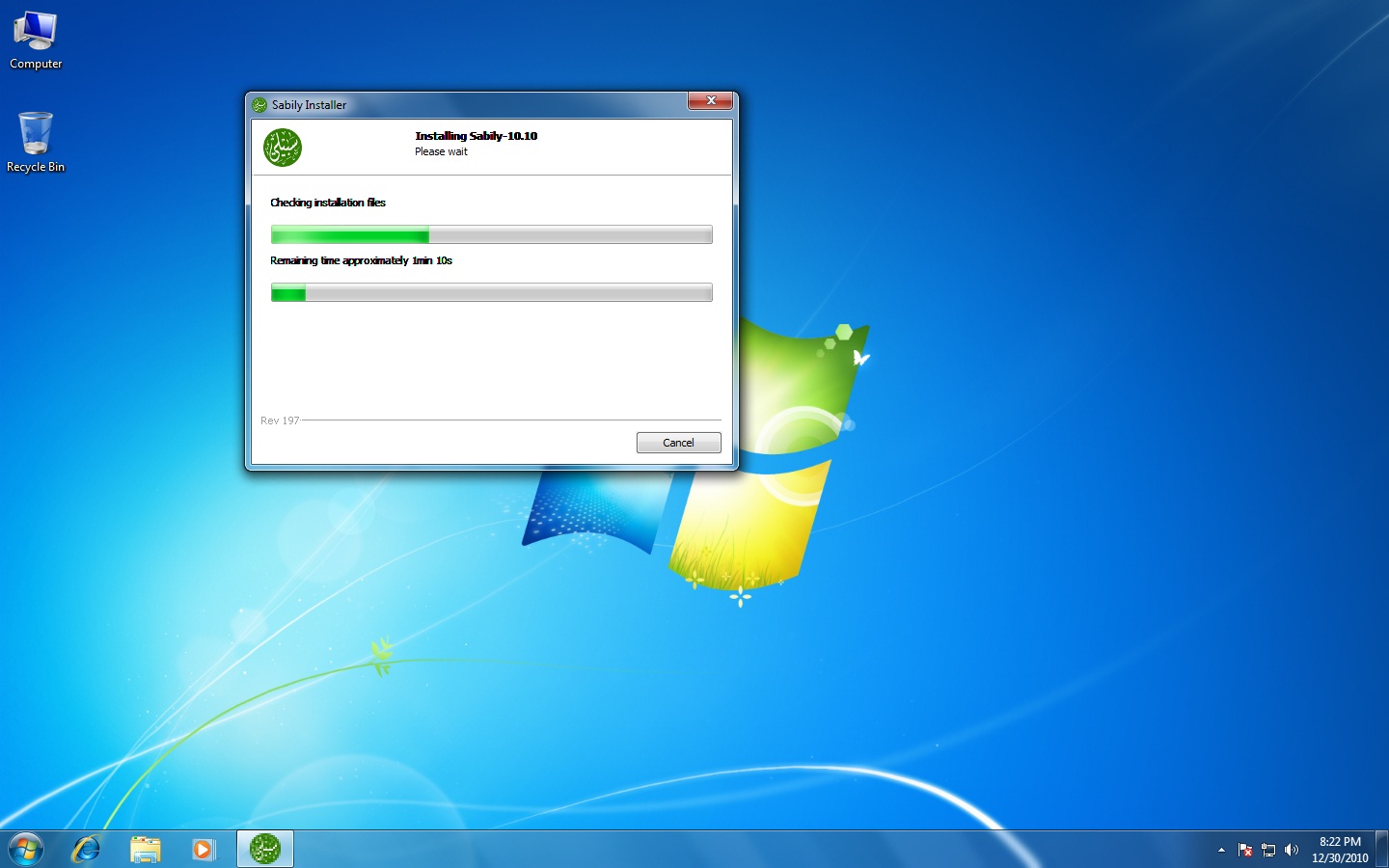Image resolution: width=1389 pixels, height=868 pixels.
Task: Launch Internet Explorer from the taskbar
Action: point(85,849)
